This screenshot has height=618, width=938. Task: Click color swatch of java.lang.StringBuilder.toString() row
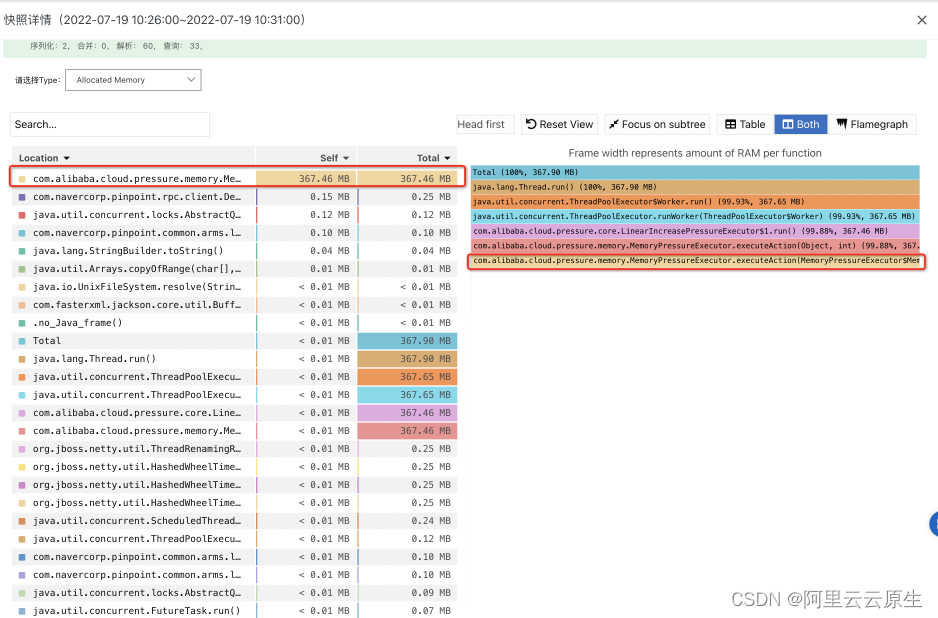click(x=22, y=251)
